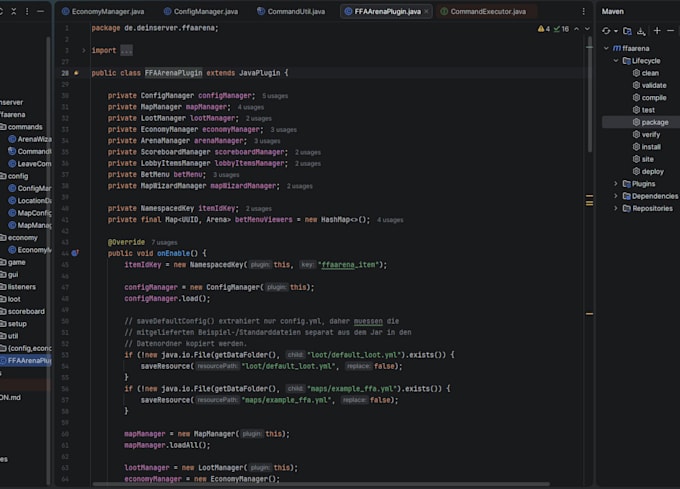Jump to next highlighted error arrow down
This screenshot has height=489, width=680.
pos(587,29)
